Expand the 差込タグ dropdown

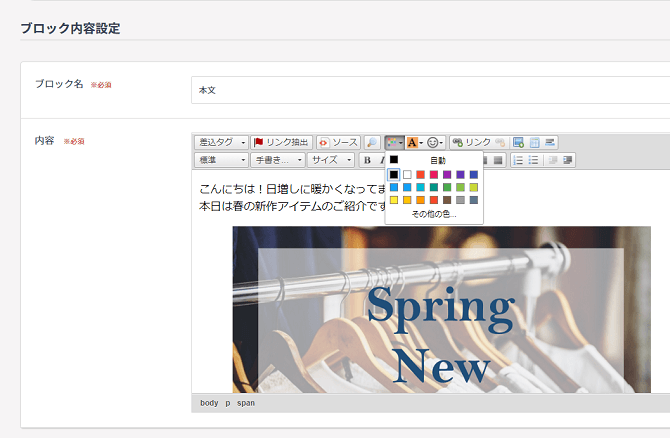click(221, 143)
